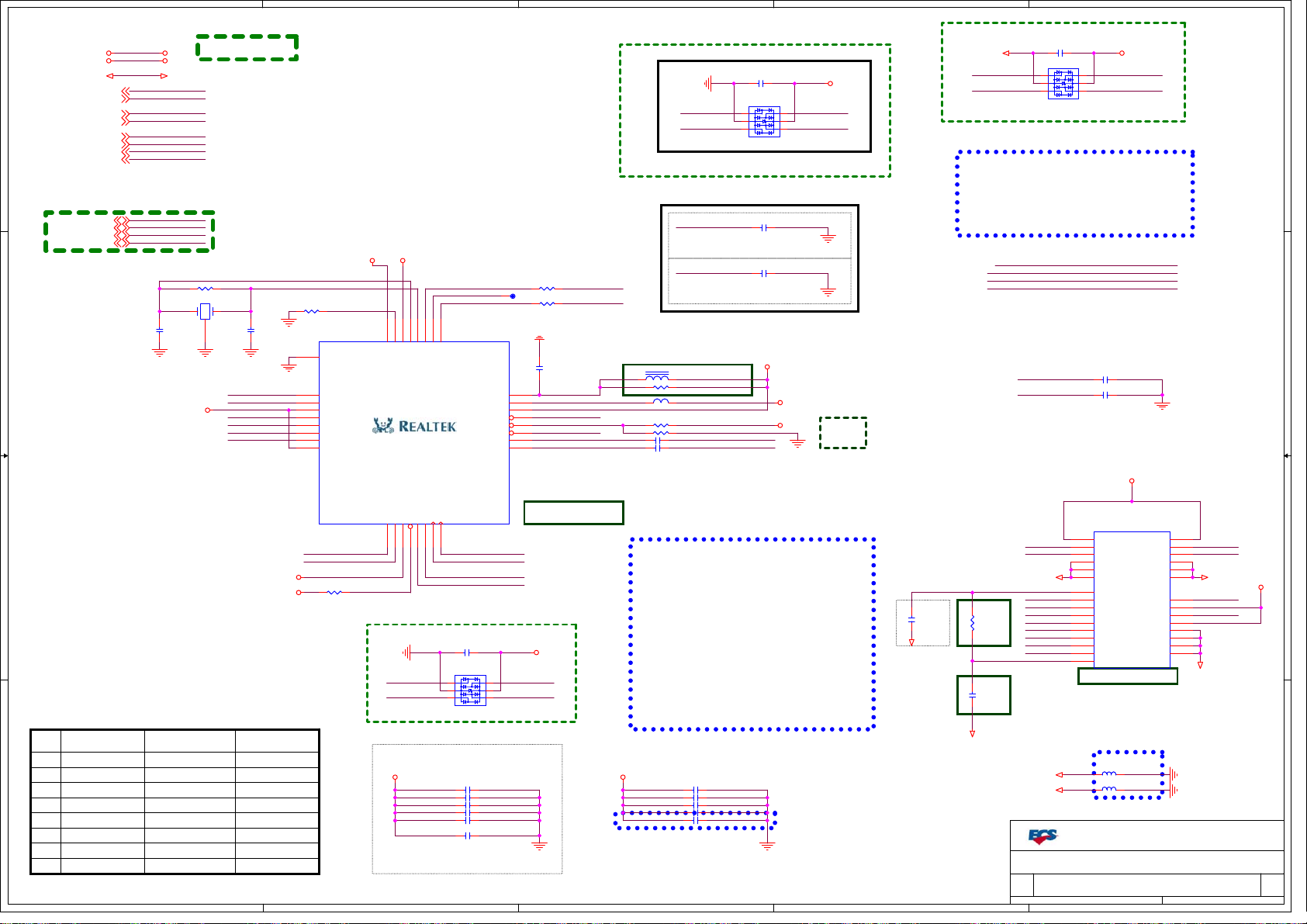1307x924 pixels.
Task: Select the diode array in the lower green dashed box
Action: (470, 690)
